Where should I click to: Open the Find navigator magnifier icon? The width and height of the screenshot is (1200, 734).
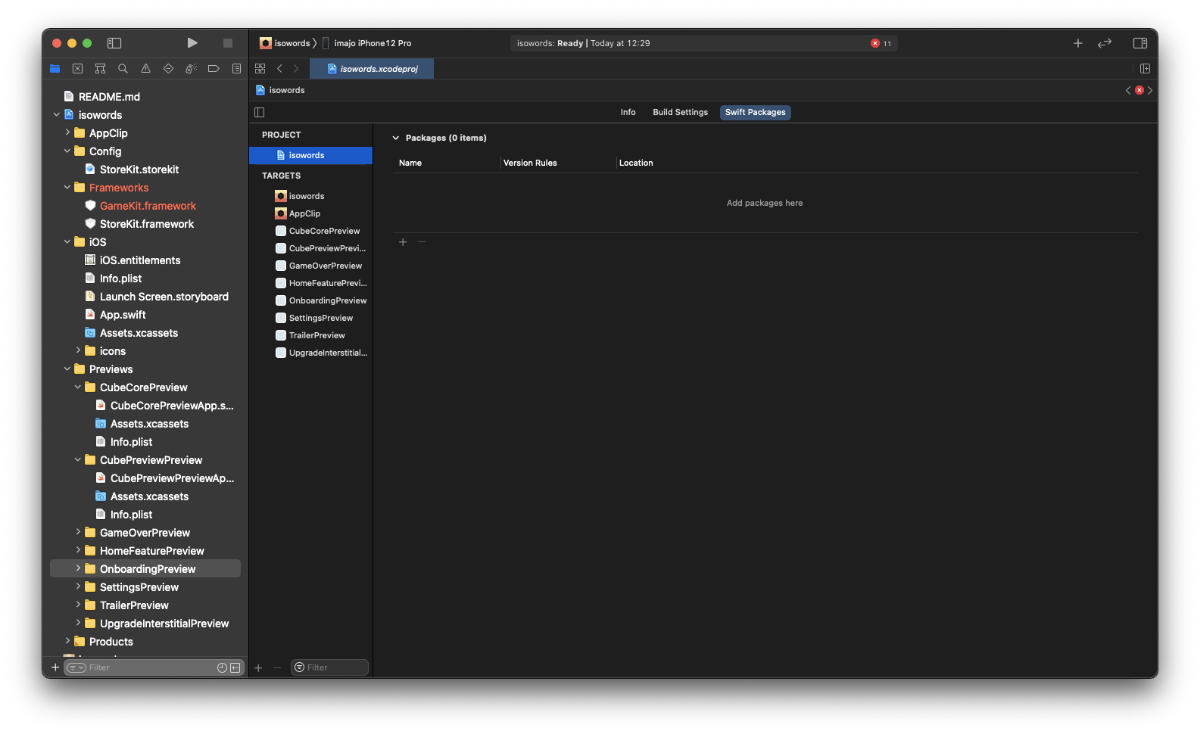(x=123, y=69)
